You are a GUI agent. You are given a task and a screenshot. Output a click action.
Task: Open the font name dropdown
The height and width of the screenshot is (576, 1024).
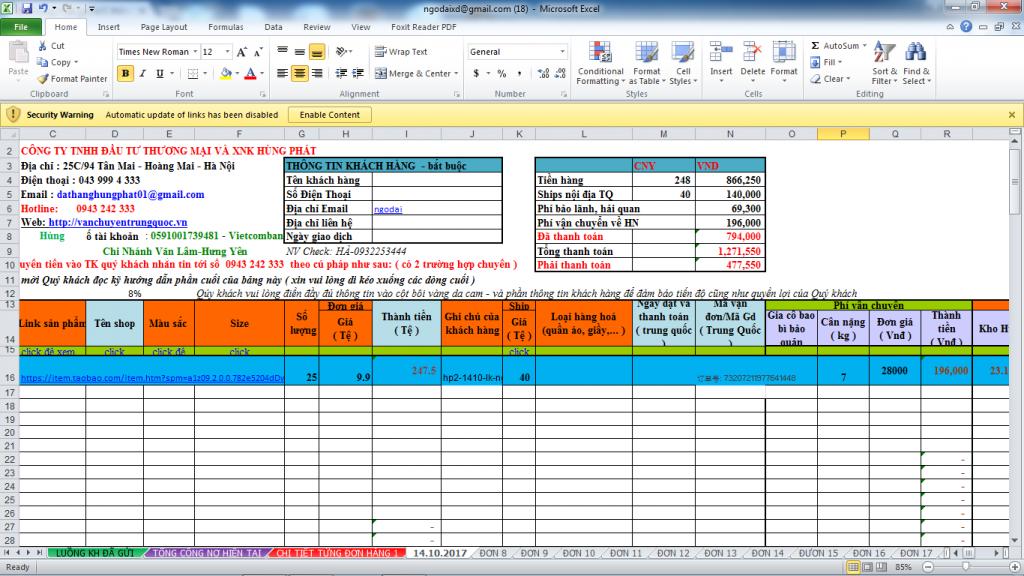[x=195, y=52]
